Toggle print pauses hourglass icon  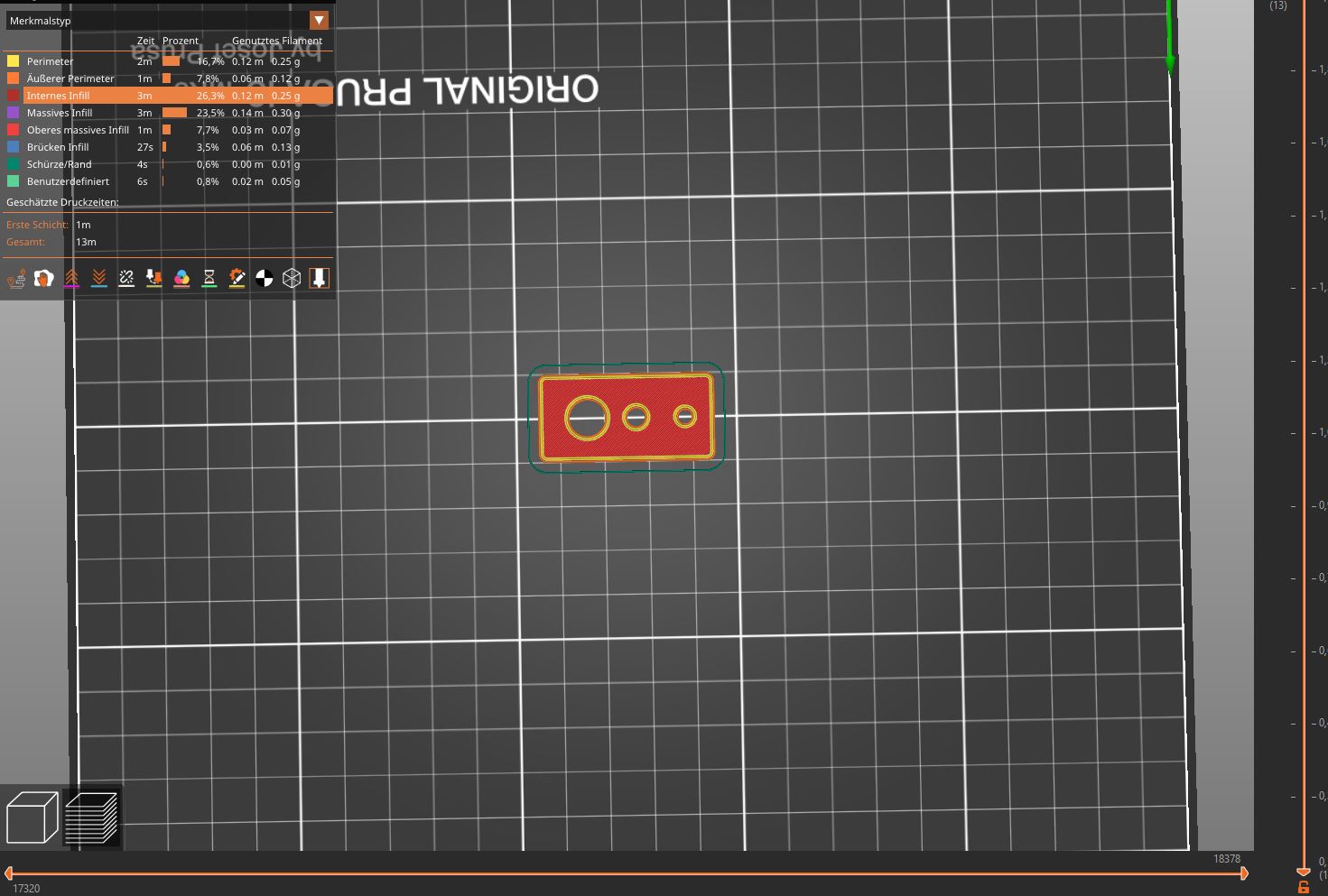coord(209,279)
